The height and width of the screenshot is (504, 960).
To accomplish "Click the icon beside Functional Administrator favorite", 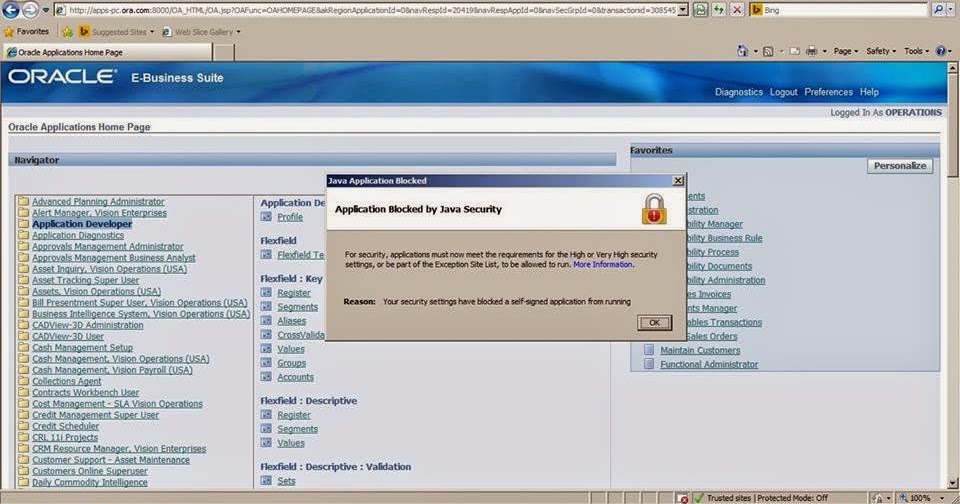I will click(x=649, y=364).
